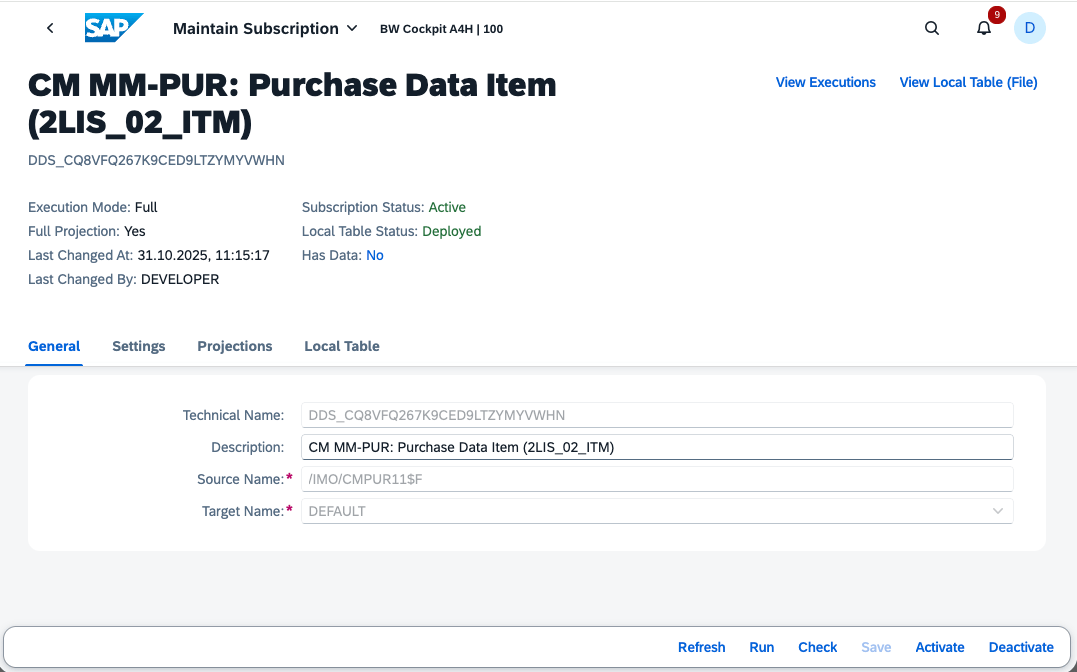Switch to the General tab
Viewport: 1077px width, 672px height.
tap(54, 346)
